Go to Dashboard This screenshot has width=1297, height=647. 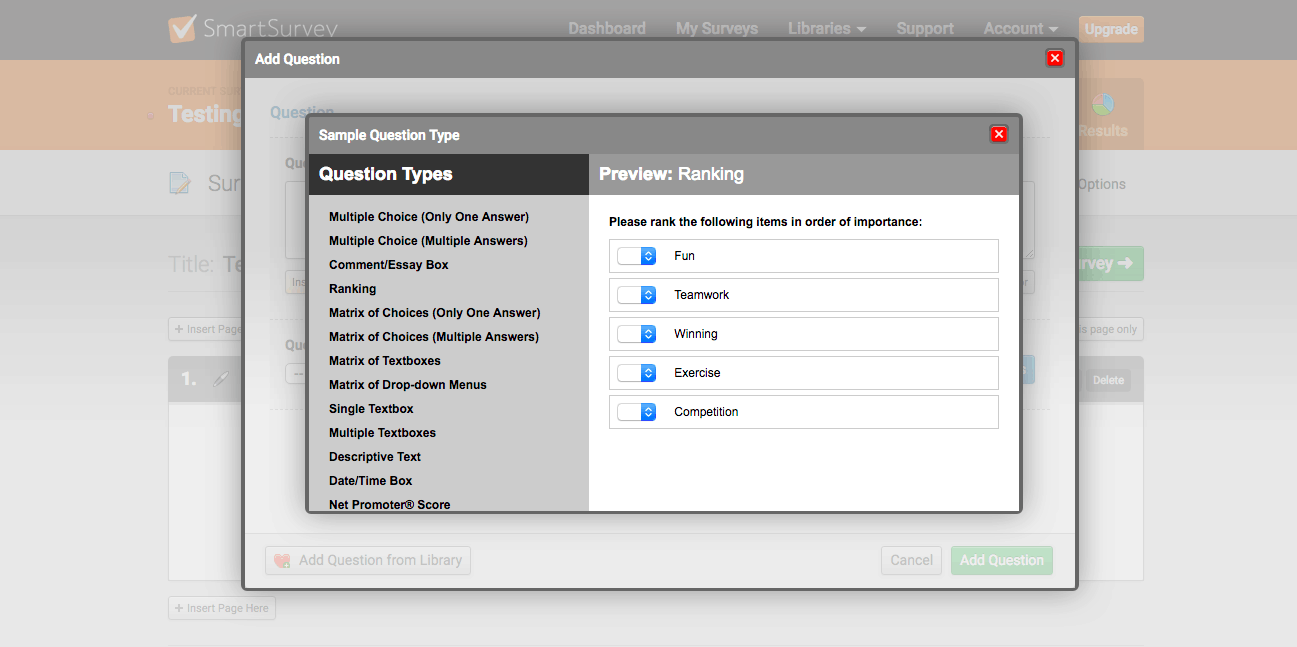coord(607,29)
